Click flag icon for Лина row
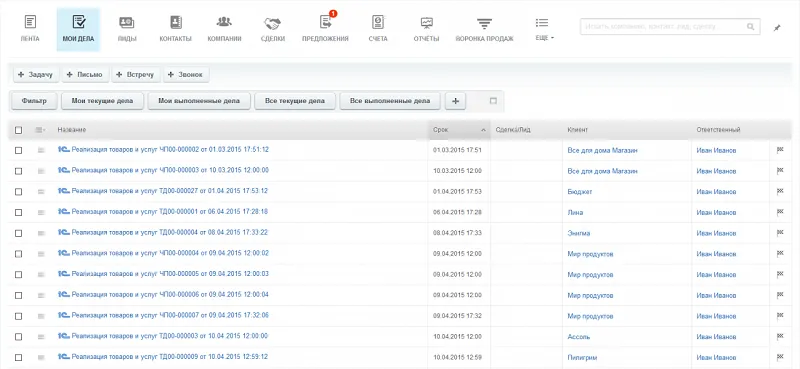This screenshot has height=369, width=800. pyautogui.click(x=779, y=212)
